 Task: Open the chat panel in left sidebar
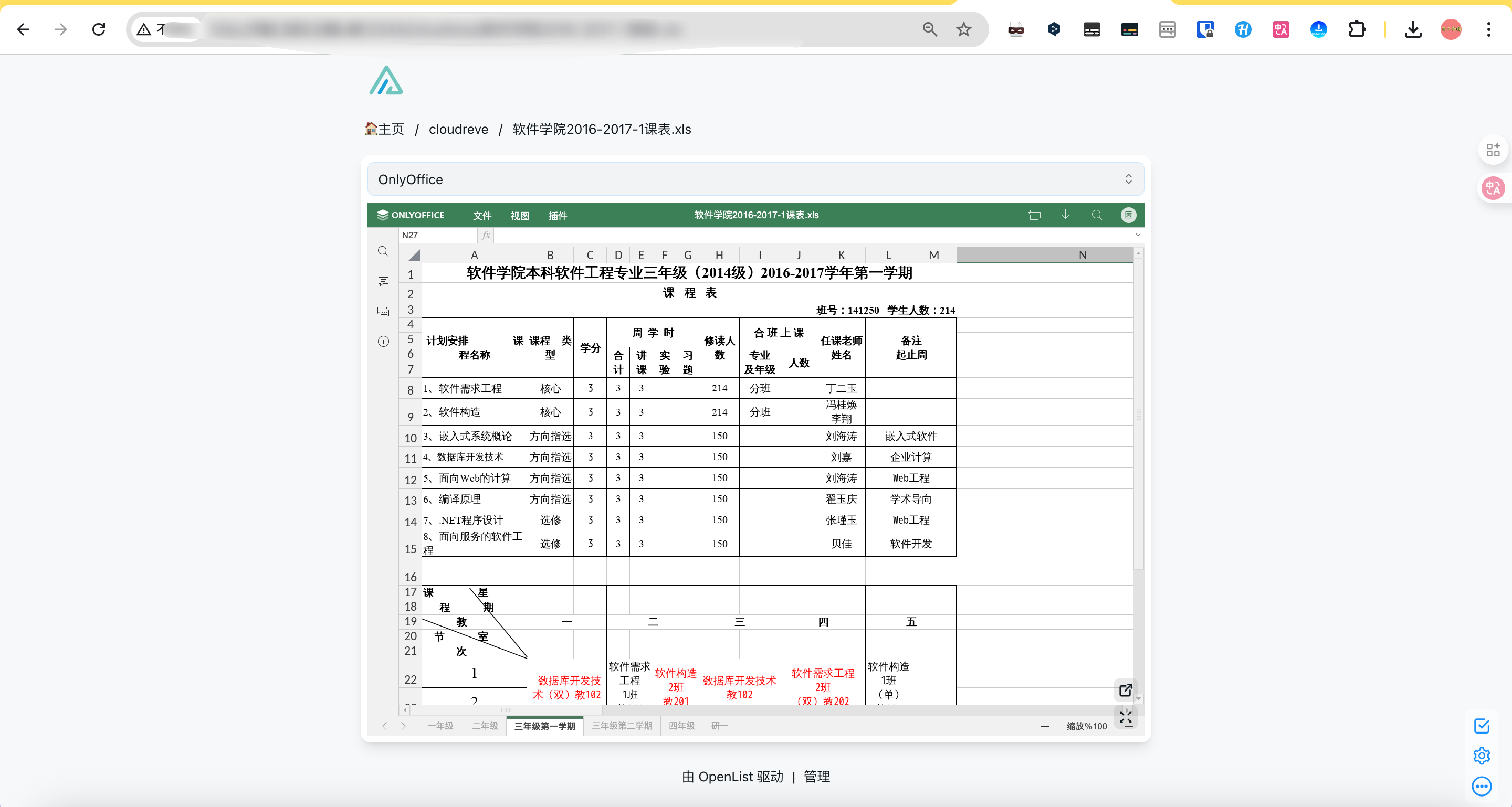point(383,312)
